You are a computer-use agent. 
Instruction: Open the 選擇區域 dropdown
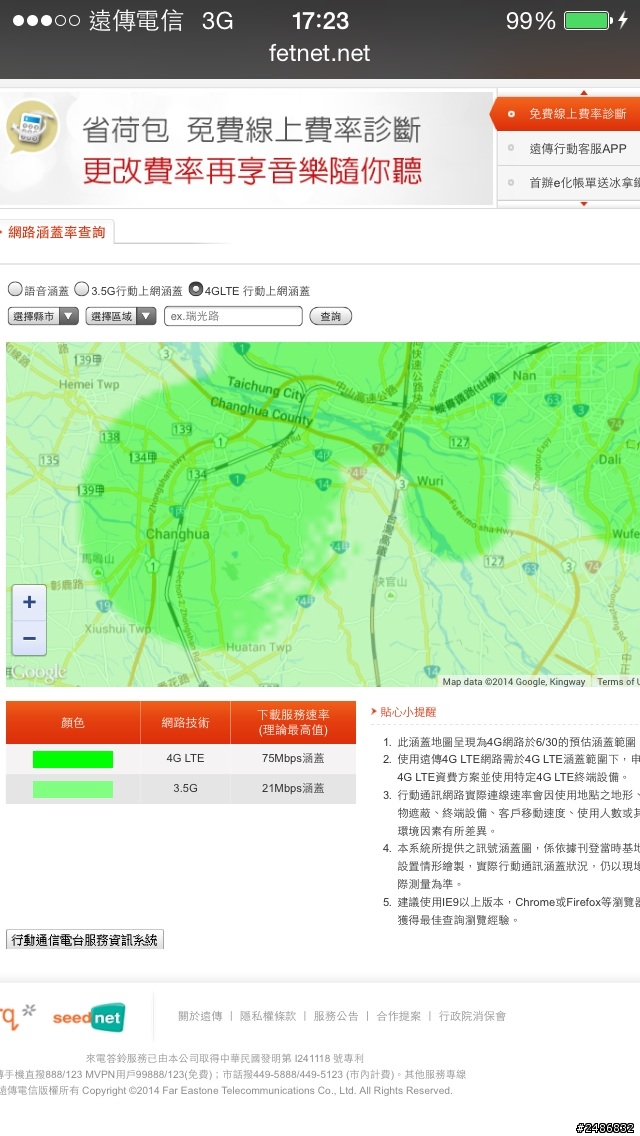(x=120, y=317)
